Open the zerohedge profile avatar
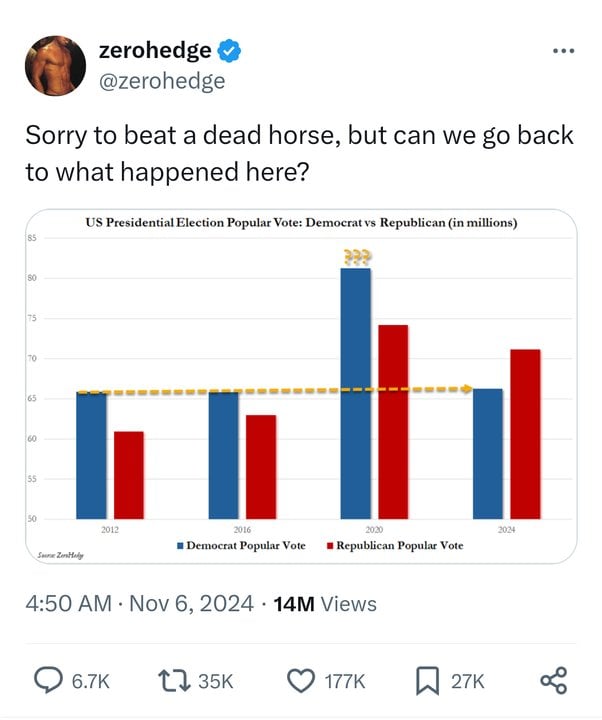The width and height of the screenshot is (602, 720). point(55,66)
